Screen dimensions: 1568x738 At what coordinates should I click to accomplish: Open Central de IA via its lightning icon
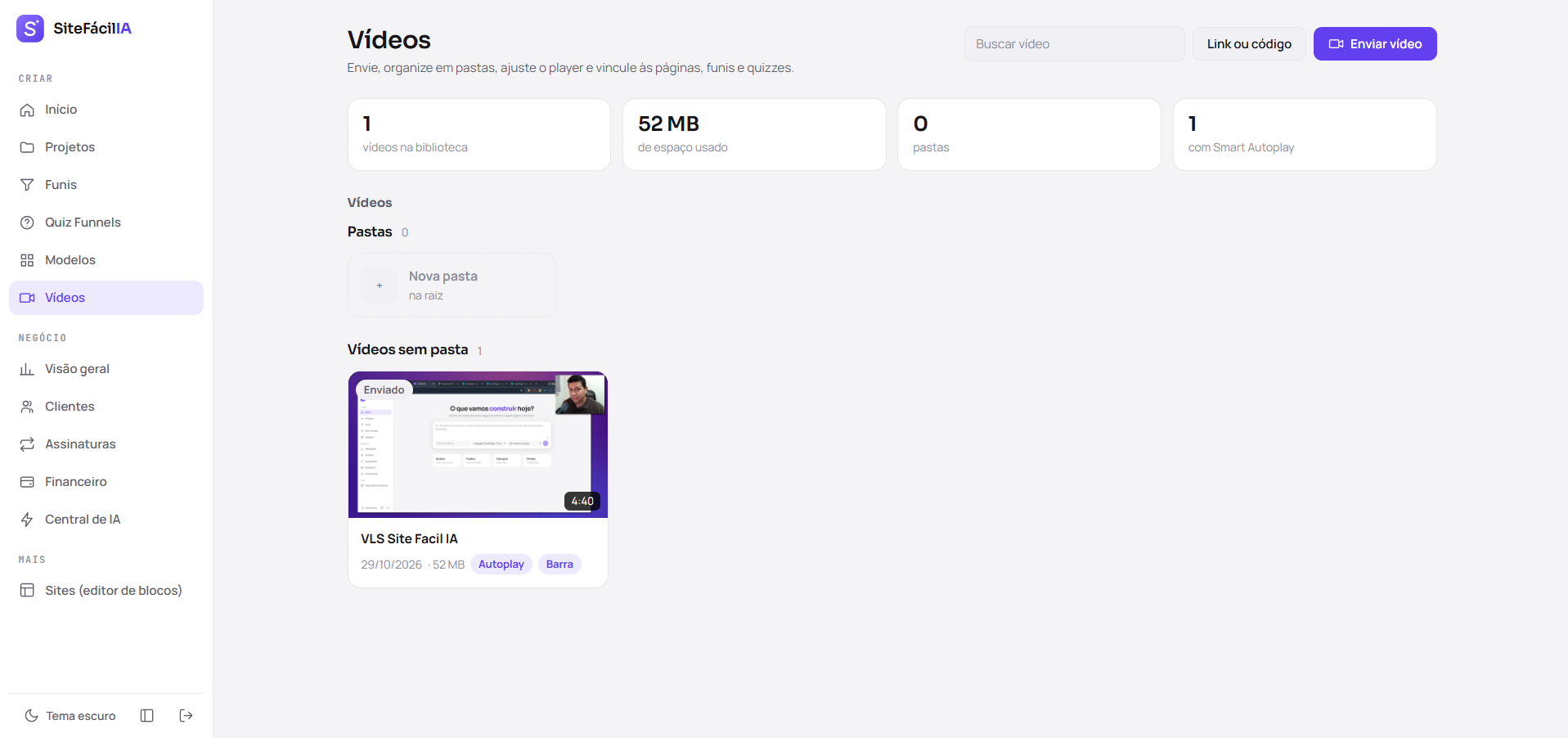click(27, 520)
